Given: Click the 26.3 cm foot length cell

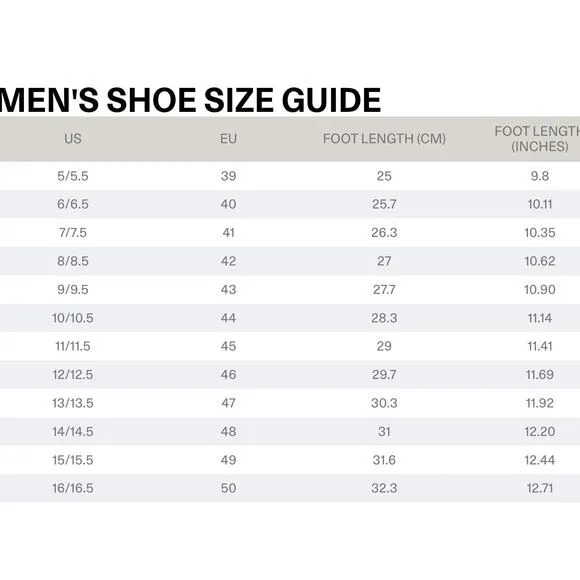Looking at the screenshot, I should 384,233.
